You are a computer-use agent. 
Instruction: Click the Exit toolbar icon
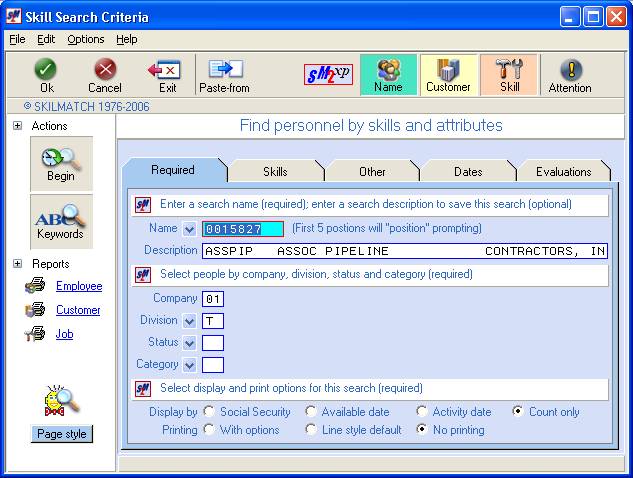pyautogui.click(x=165, y=70)
